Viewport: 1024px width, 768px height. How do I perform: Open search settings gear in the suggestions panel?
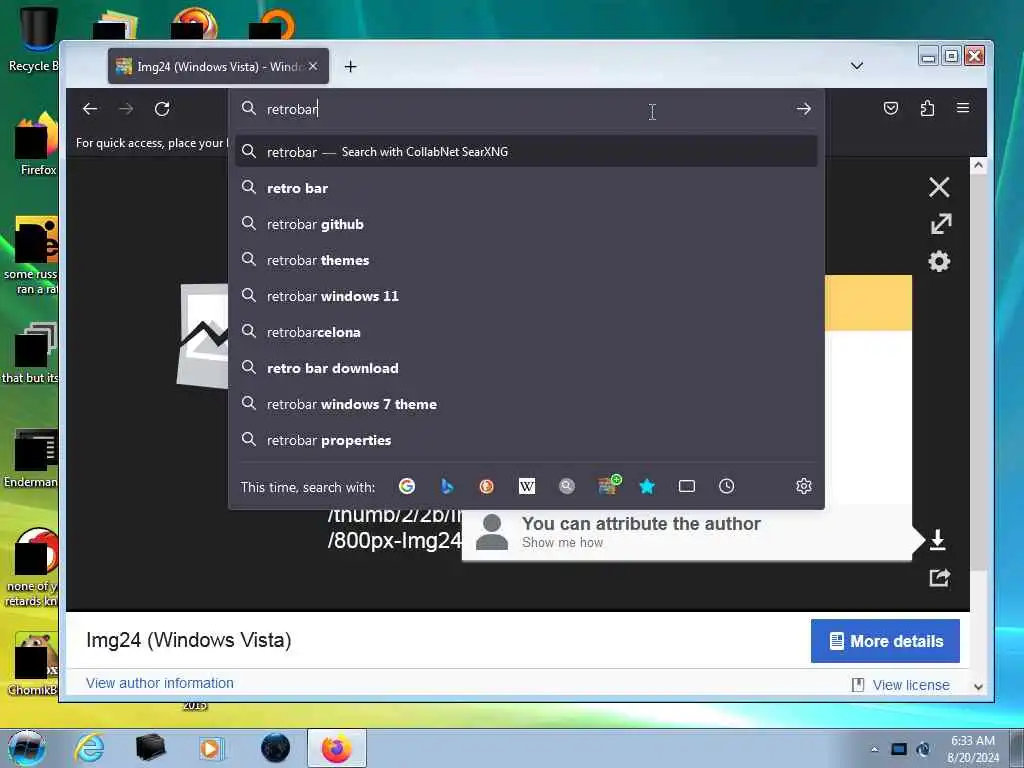click(804, 486)
